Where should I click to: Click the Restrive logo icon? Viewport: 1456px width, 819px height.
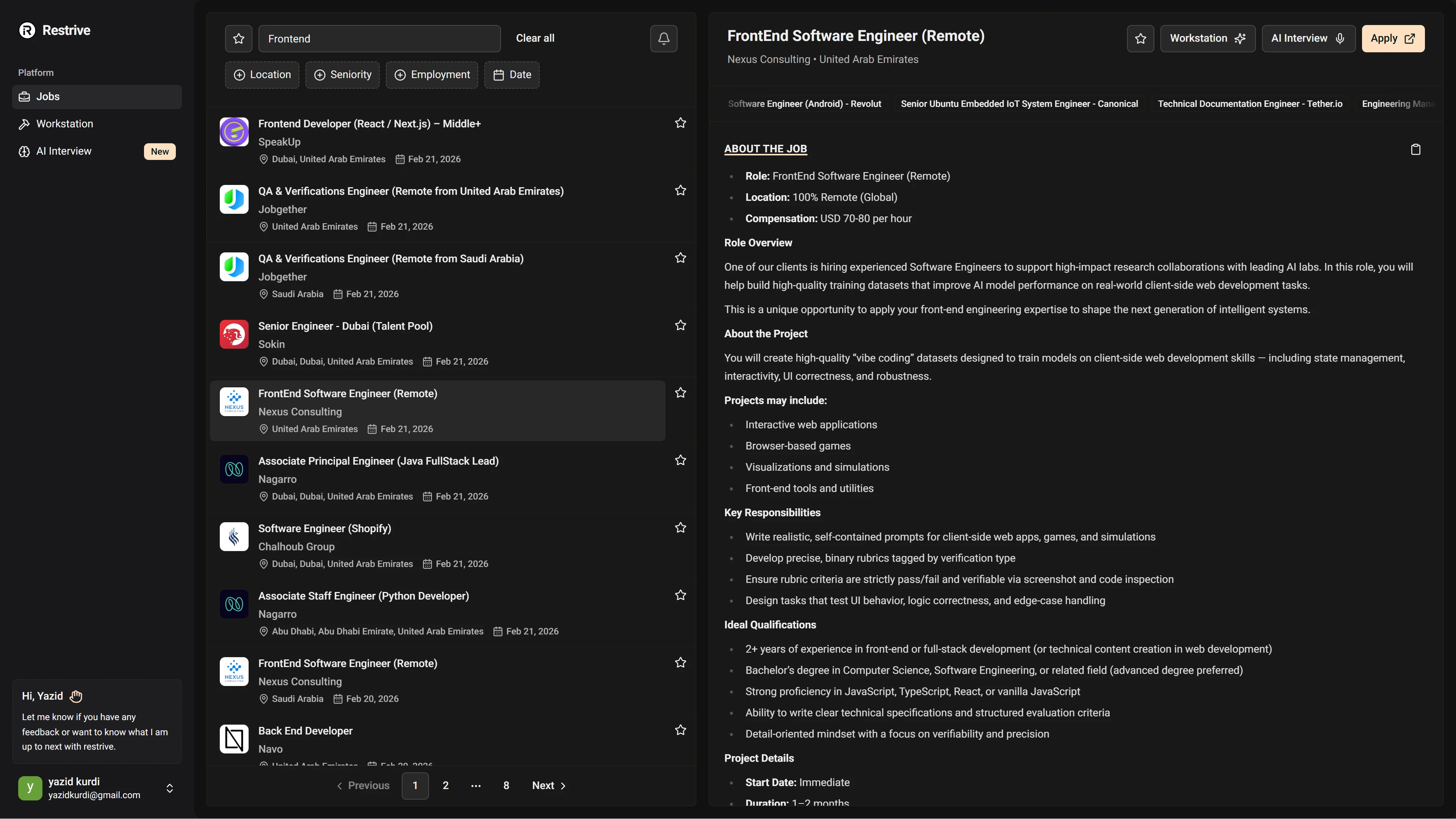click(27, 31)
